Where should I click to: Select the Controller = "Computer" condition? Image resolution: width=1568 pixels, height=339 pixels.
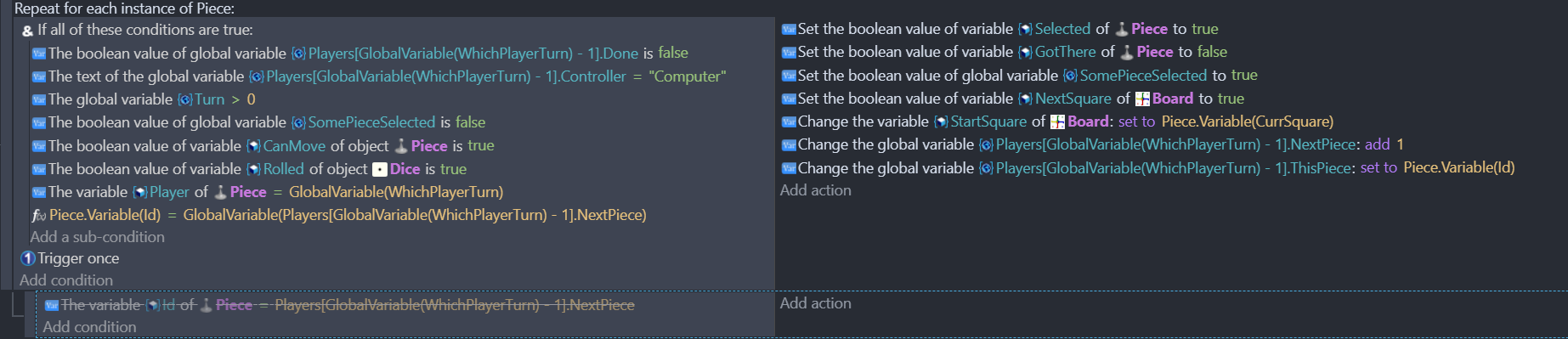[x=379, y=76]
